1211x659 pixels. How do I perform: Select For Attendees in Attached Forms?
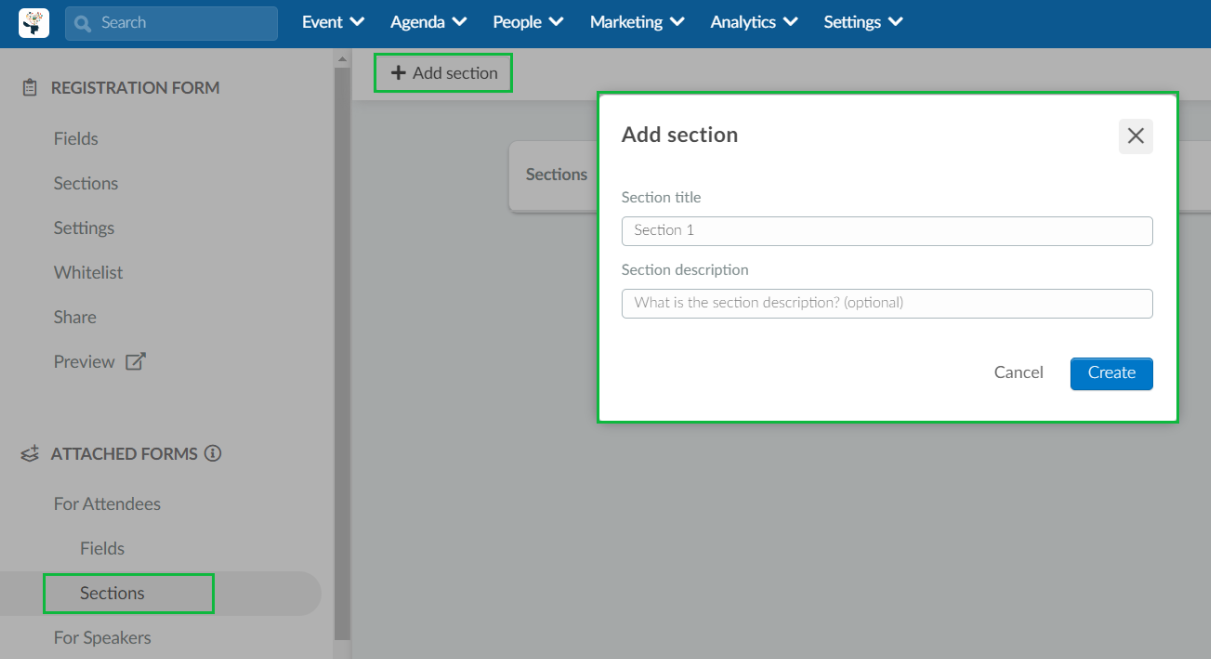[x=107, y=504]
